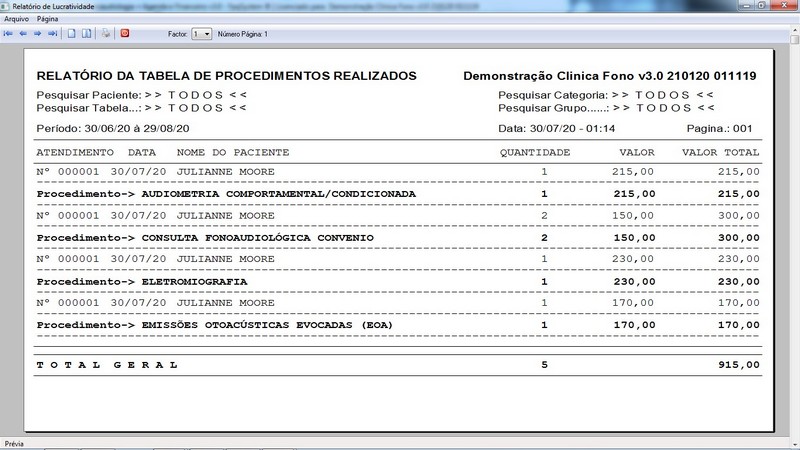Click the 'VALOR TOTAL' column header
Image resolution: width=800 pixels, height=450 pixels.
pyautogui.click(x=720, y=153)
